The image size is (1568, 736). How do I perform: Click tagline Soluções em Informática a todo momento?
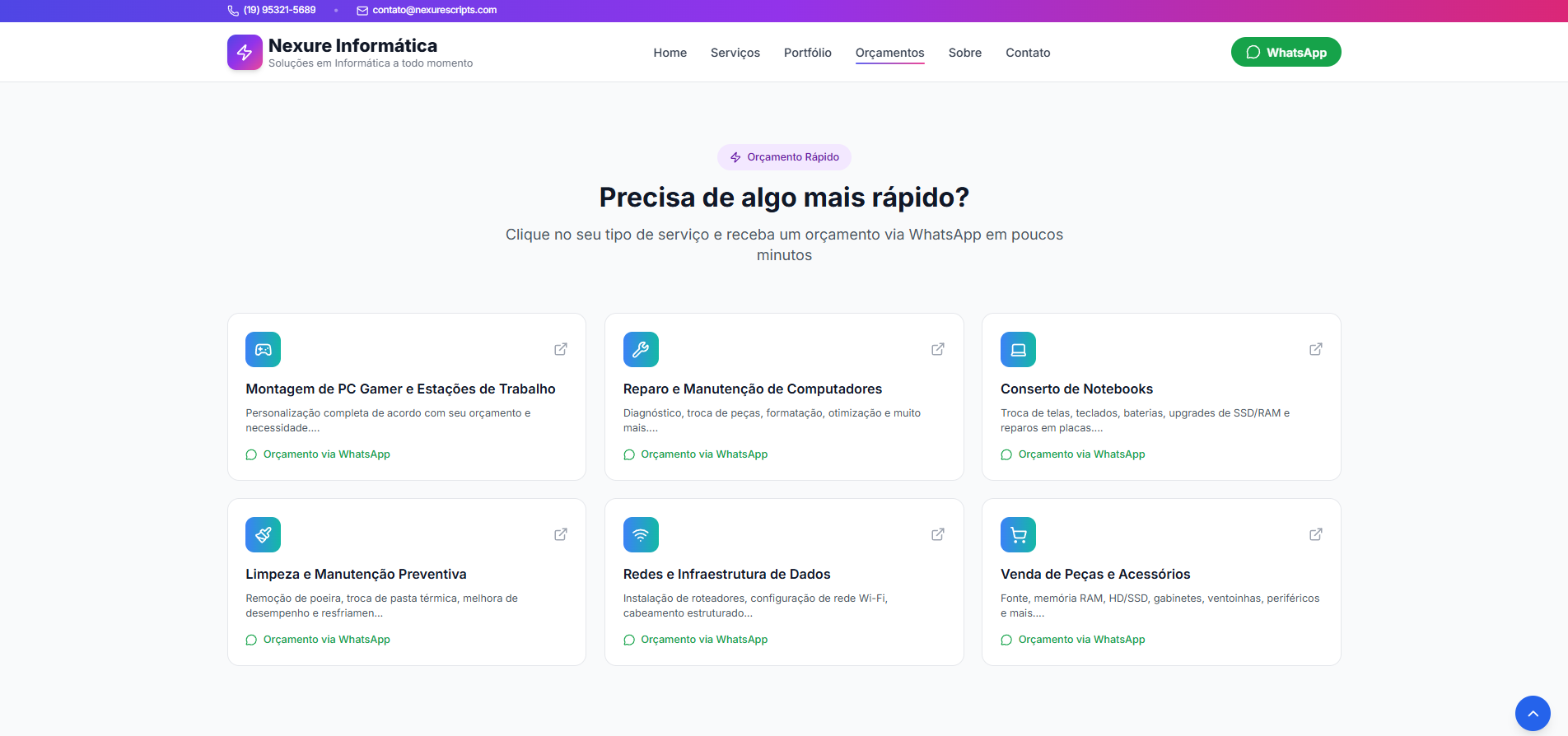coord(371,63)
